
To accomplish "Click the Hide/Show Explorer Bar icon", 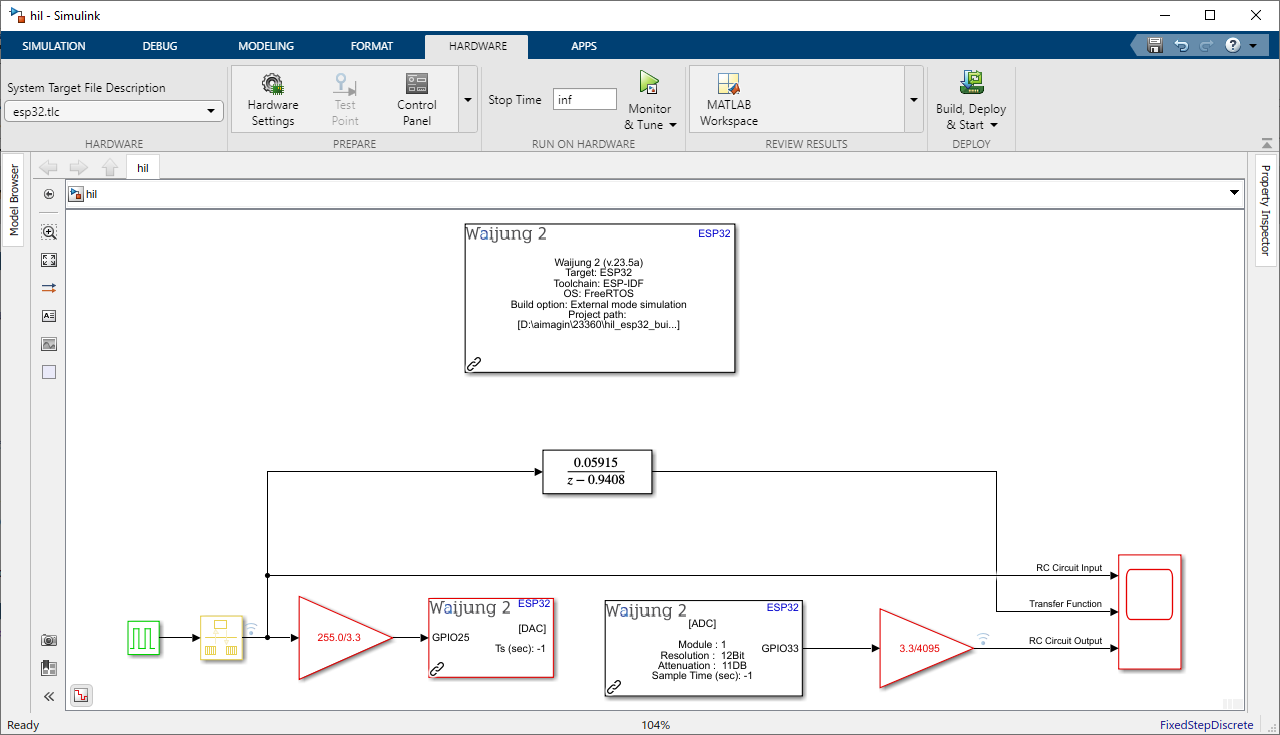I will [49, 194].
